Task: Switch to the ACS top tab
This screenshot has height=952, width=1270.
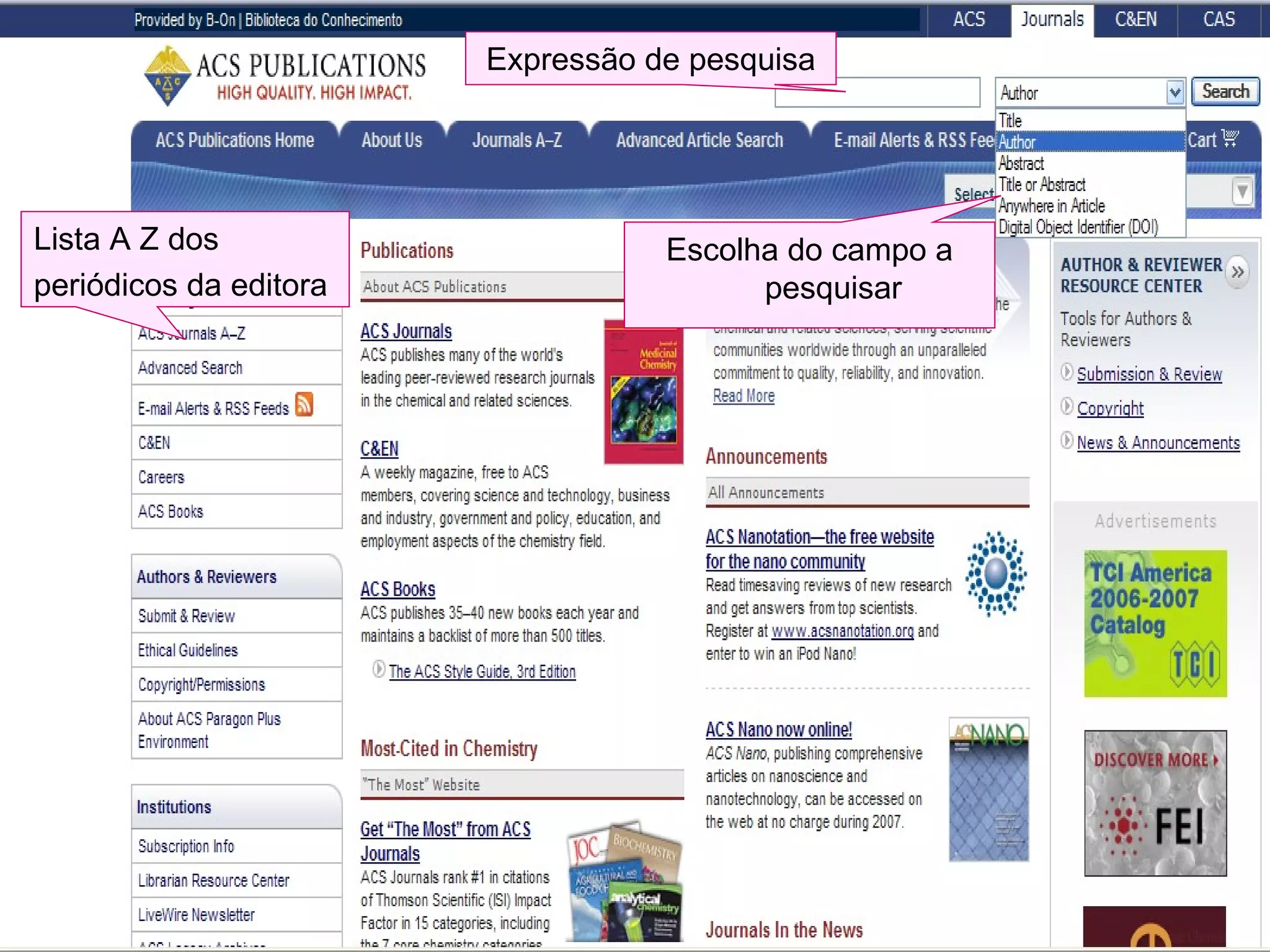Action: 969,20
